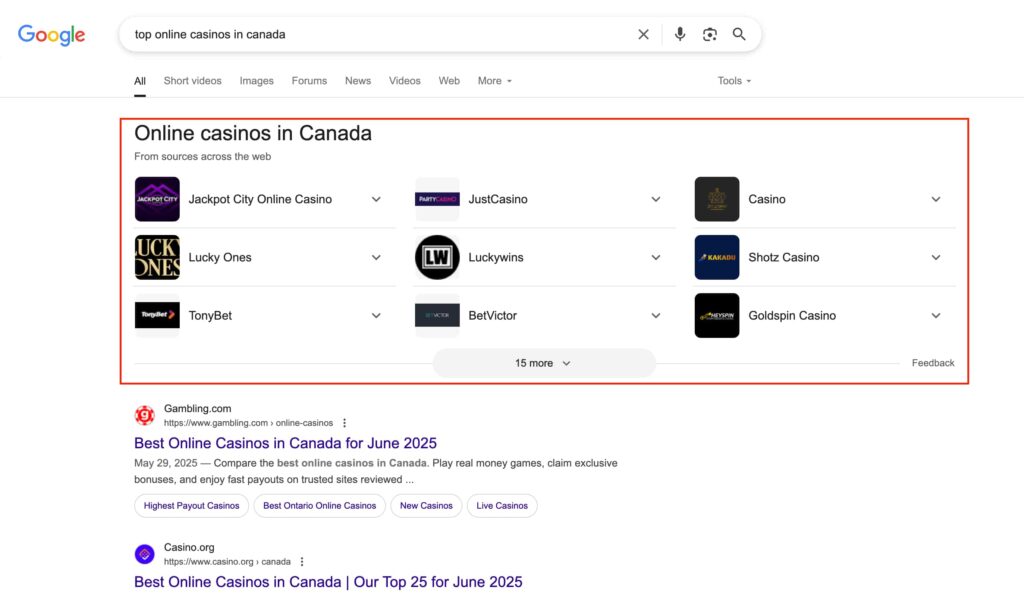Screen dimensions: 1024x593
Task: Click the Live Casinos chip
Action: click(502, 505)
